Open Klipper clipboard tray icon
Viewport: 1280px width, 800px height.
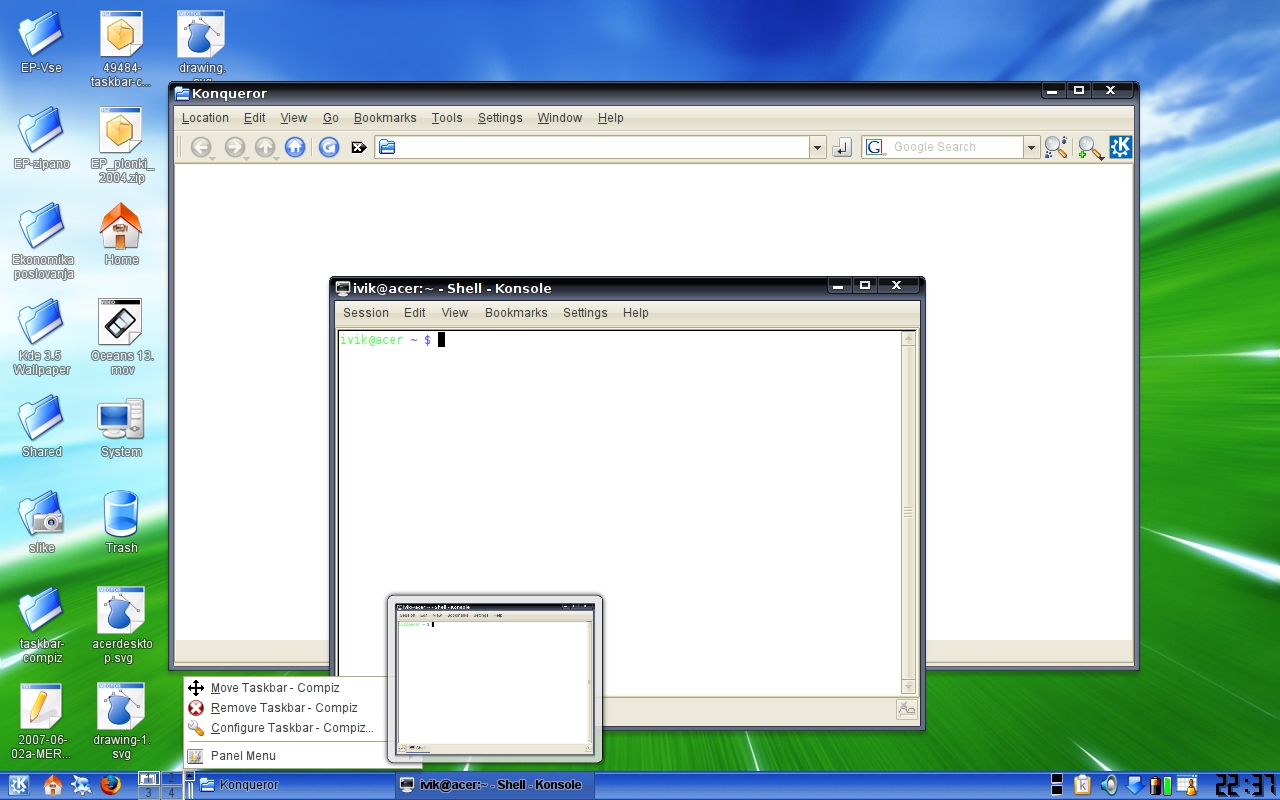tap(1082, 785)
